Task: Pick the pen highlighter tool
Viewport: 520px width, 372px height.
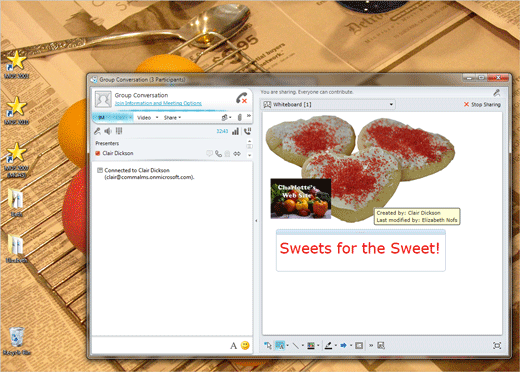Action: [328, 346]
